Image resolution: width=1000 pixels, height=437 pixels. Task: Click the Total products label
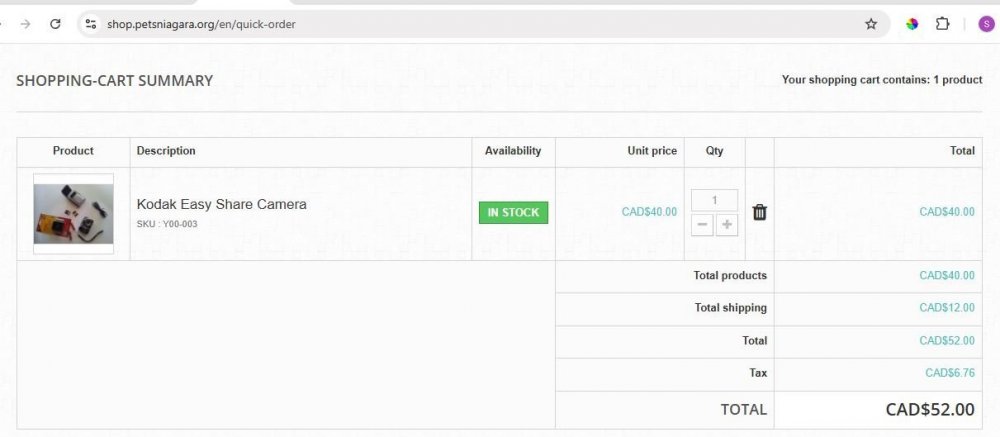[730, 276]
